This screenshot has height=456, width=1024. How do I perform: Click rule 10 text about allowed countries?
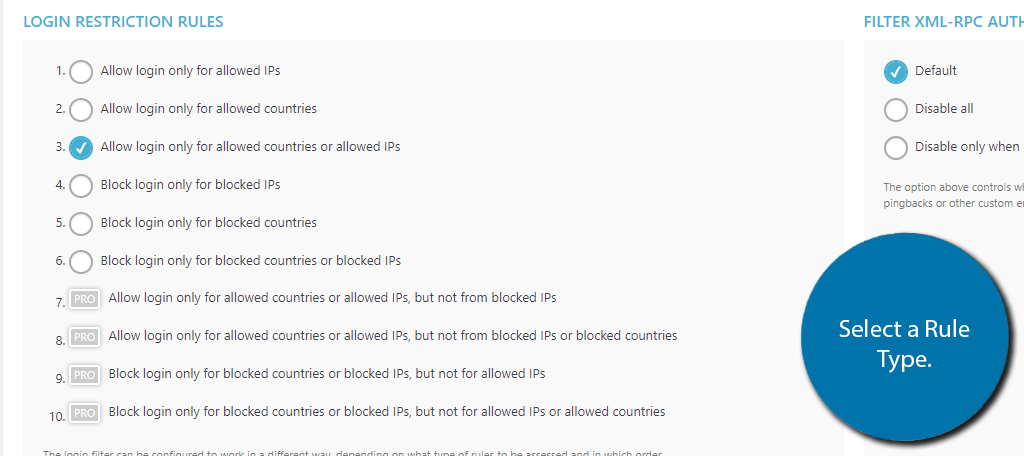387,412
